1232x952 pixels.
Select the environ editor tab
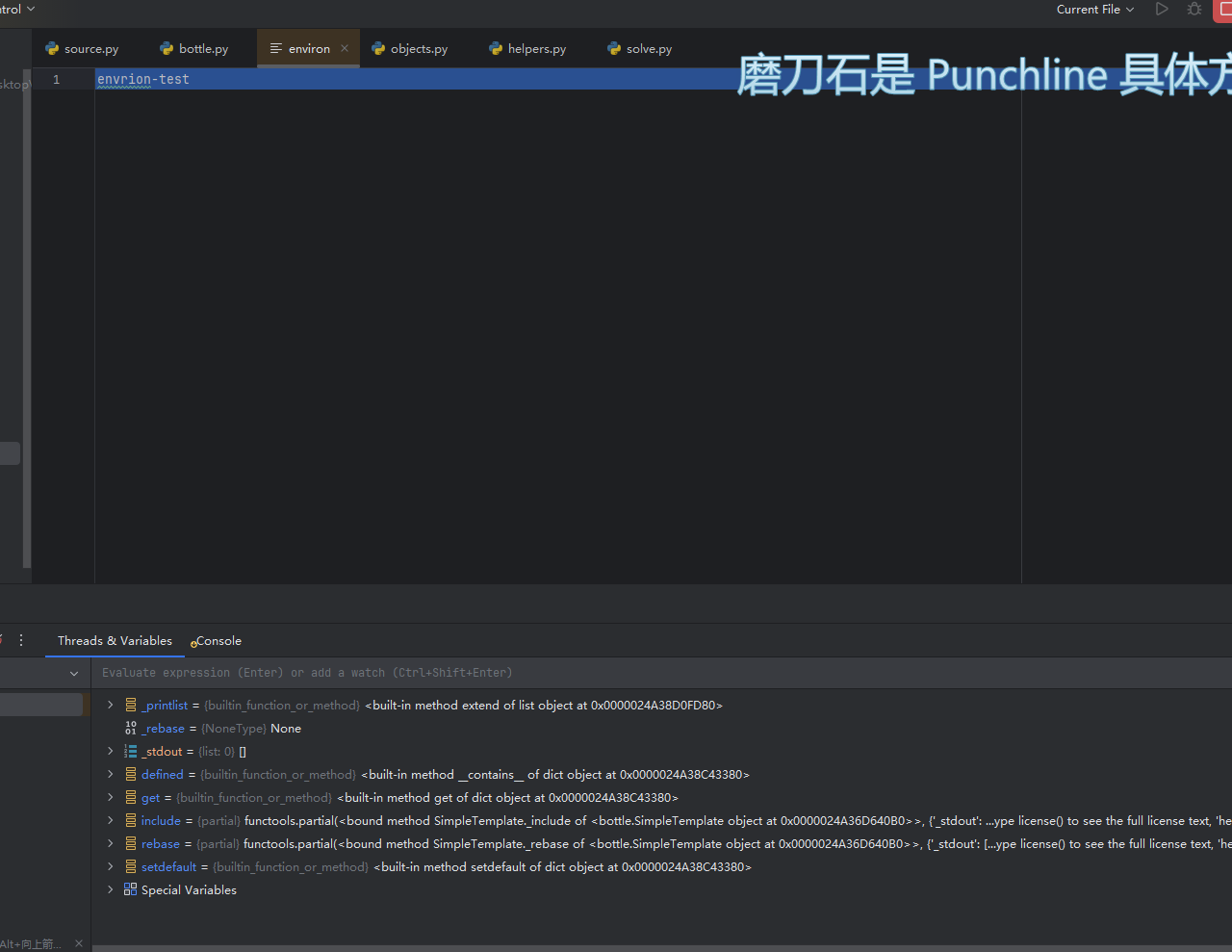pyautogui.click(x=309, y=48)
